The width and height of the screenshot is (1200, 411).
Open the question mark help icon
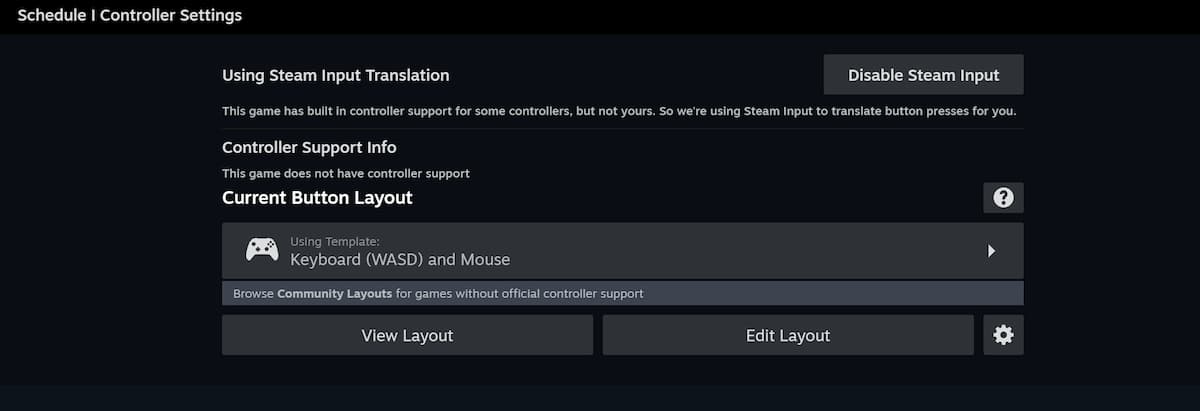coord(1003,198)
